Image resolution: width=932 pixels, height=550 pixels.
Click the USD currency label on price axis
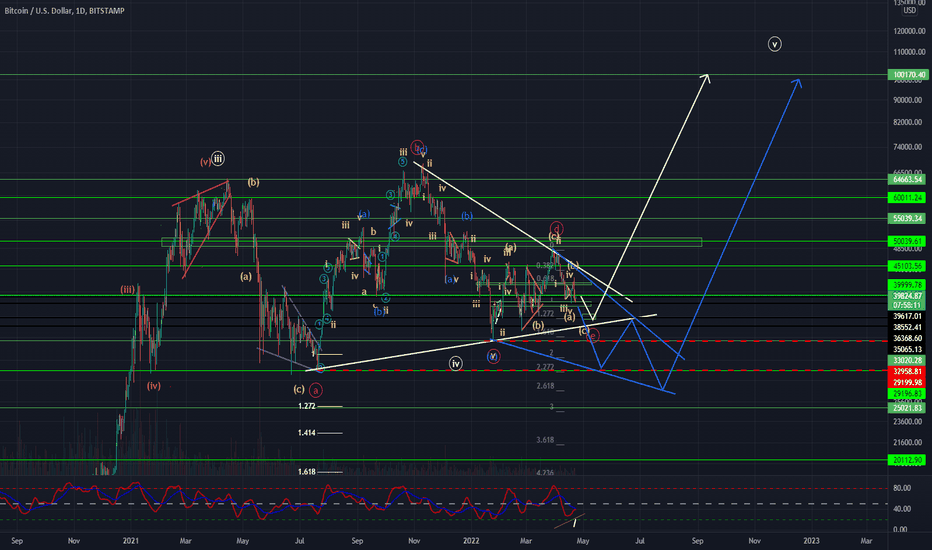tap(909, 11)
